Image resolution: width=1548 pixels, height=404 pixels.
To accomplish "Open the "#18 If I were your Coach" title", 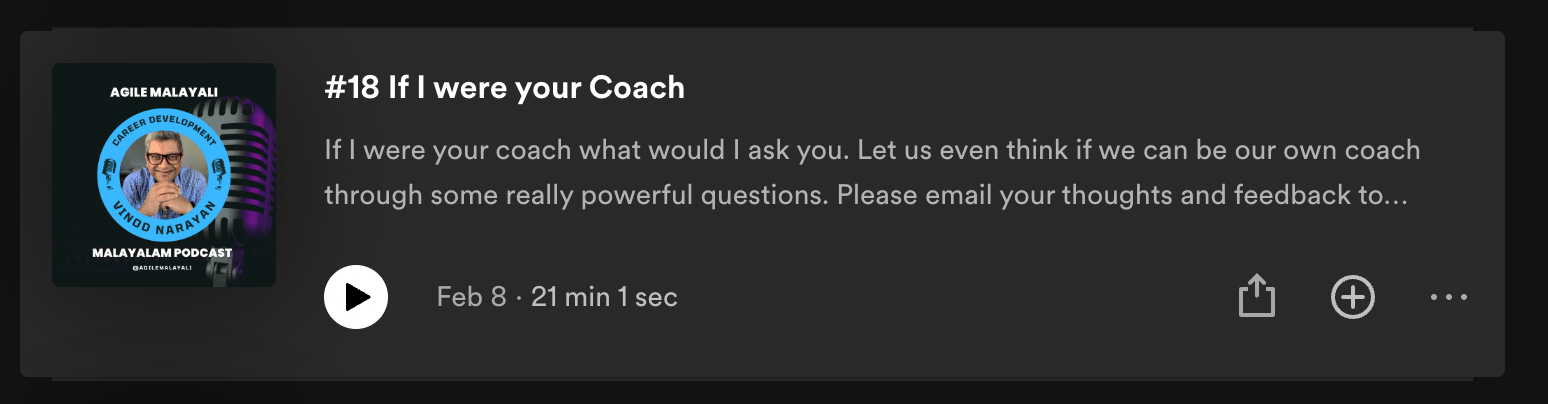I will coord(504,88).
